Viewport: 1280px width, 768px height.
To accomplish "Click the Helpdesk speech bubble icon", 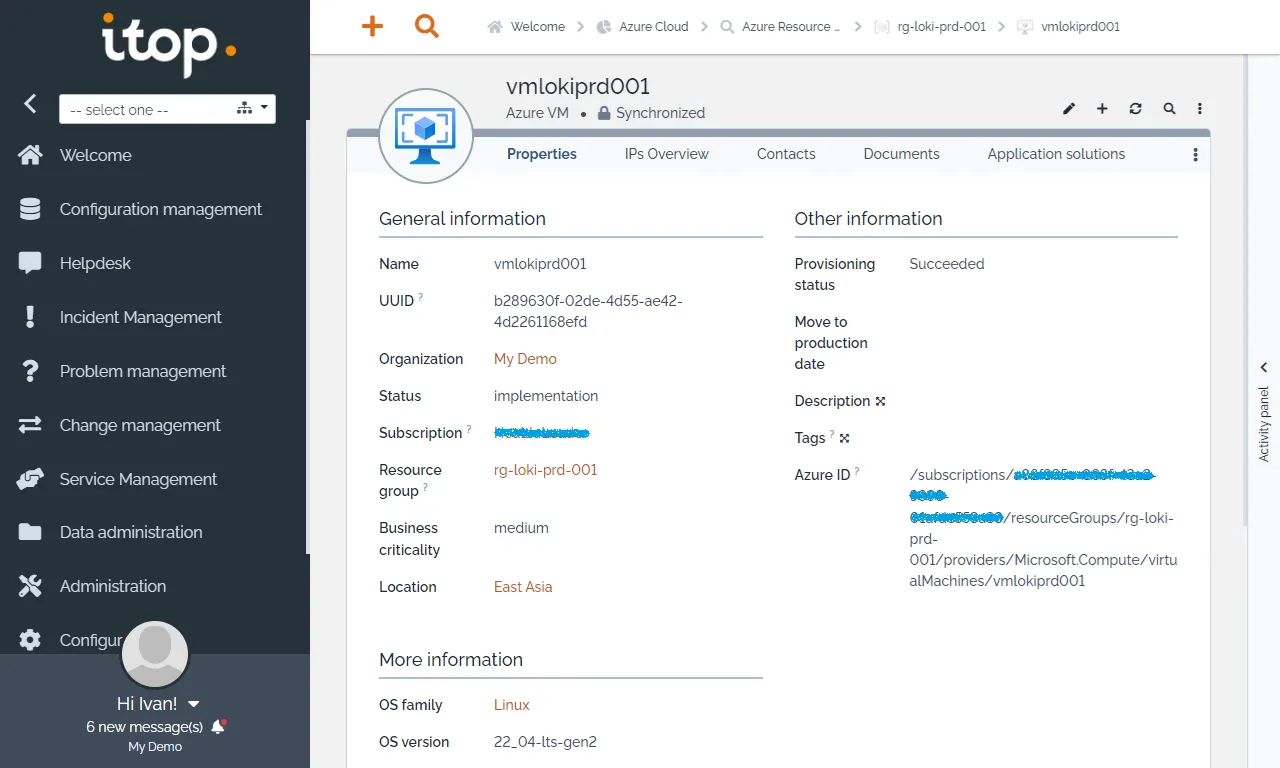I will (x=30, y=263).
